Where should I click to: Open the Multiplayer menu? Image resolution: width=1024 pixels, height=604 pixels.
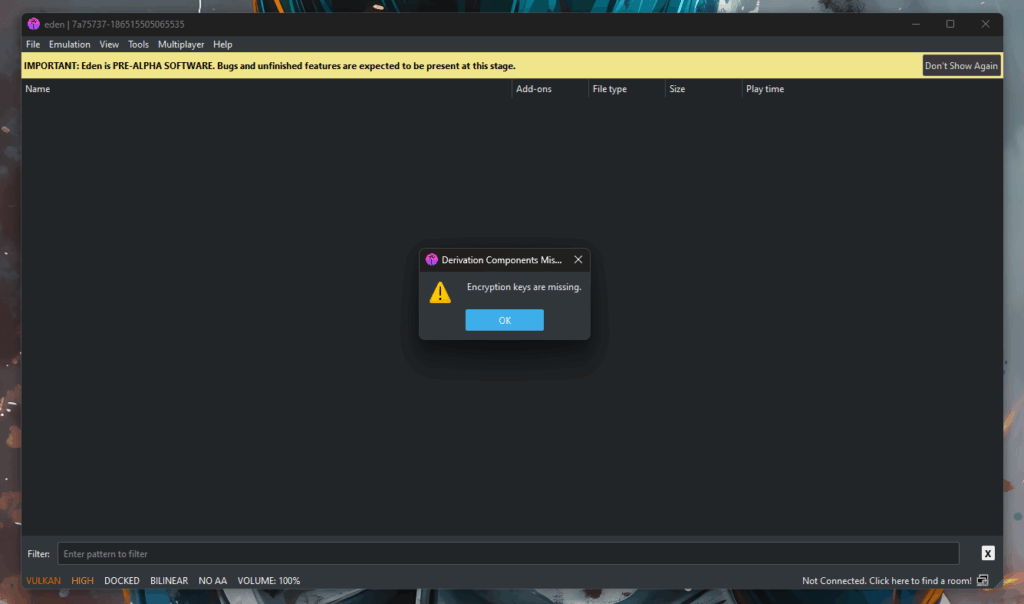tap(181, 44)
